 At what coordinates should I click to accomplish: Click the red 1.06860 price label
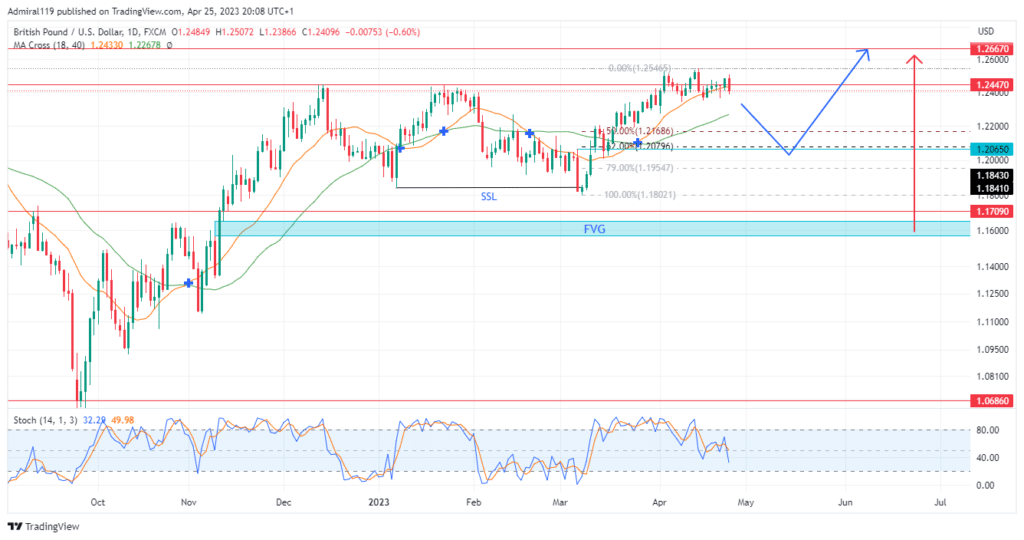tap(991, 401)
